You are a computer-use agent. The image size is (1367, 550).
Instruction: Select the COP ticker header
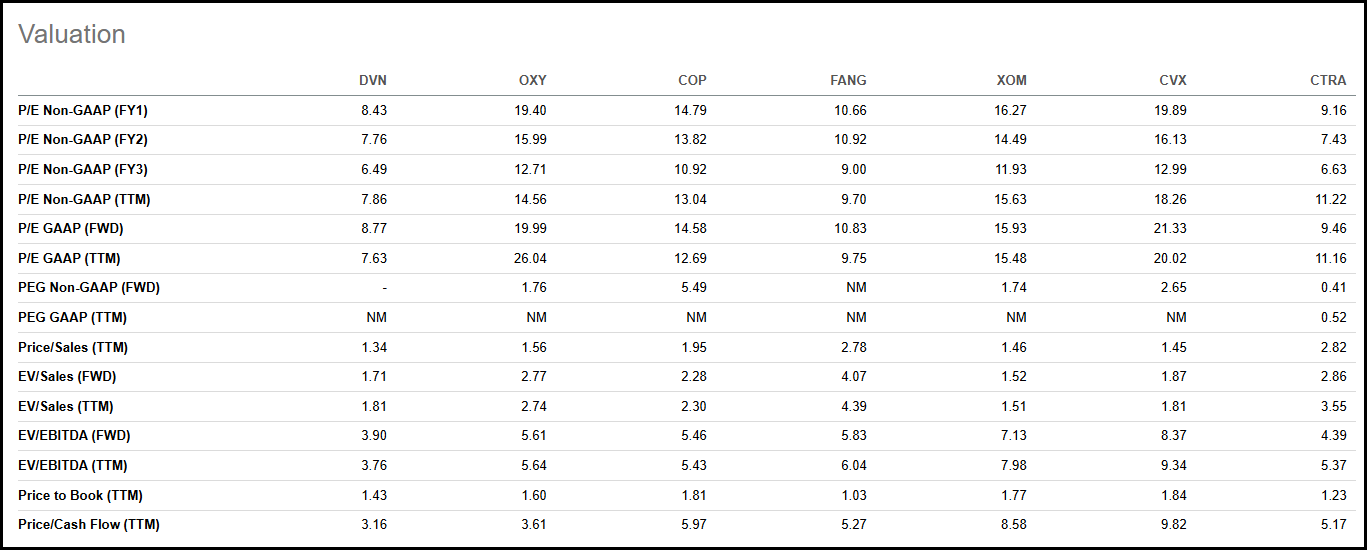(x=692, y=80)
